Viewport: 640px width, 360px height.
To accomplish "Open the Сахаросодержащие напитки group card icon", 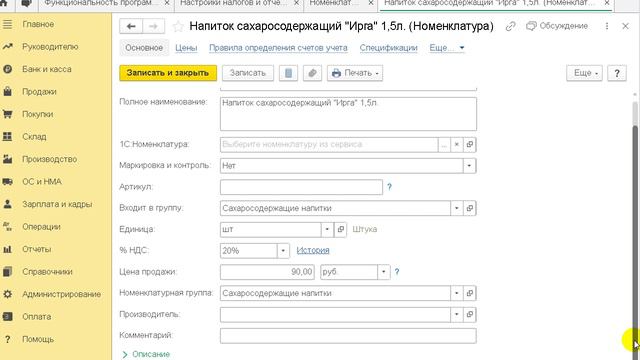I will [x=470, y=208].
